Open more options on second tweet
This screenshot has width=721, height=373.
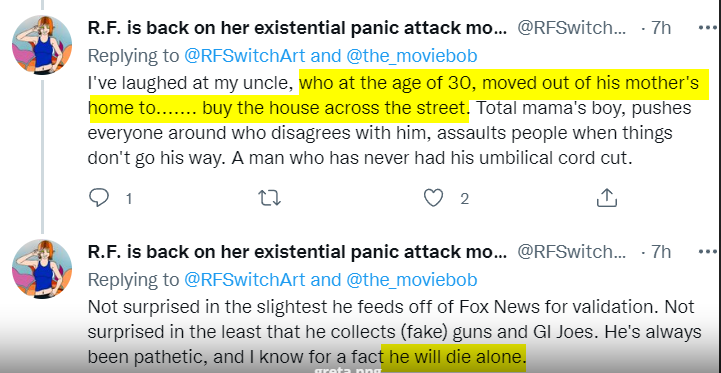click(709, 252)
